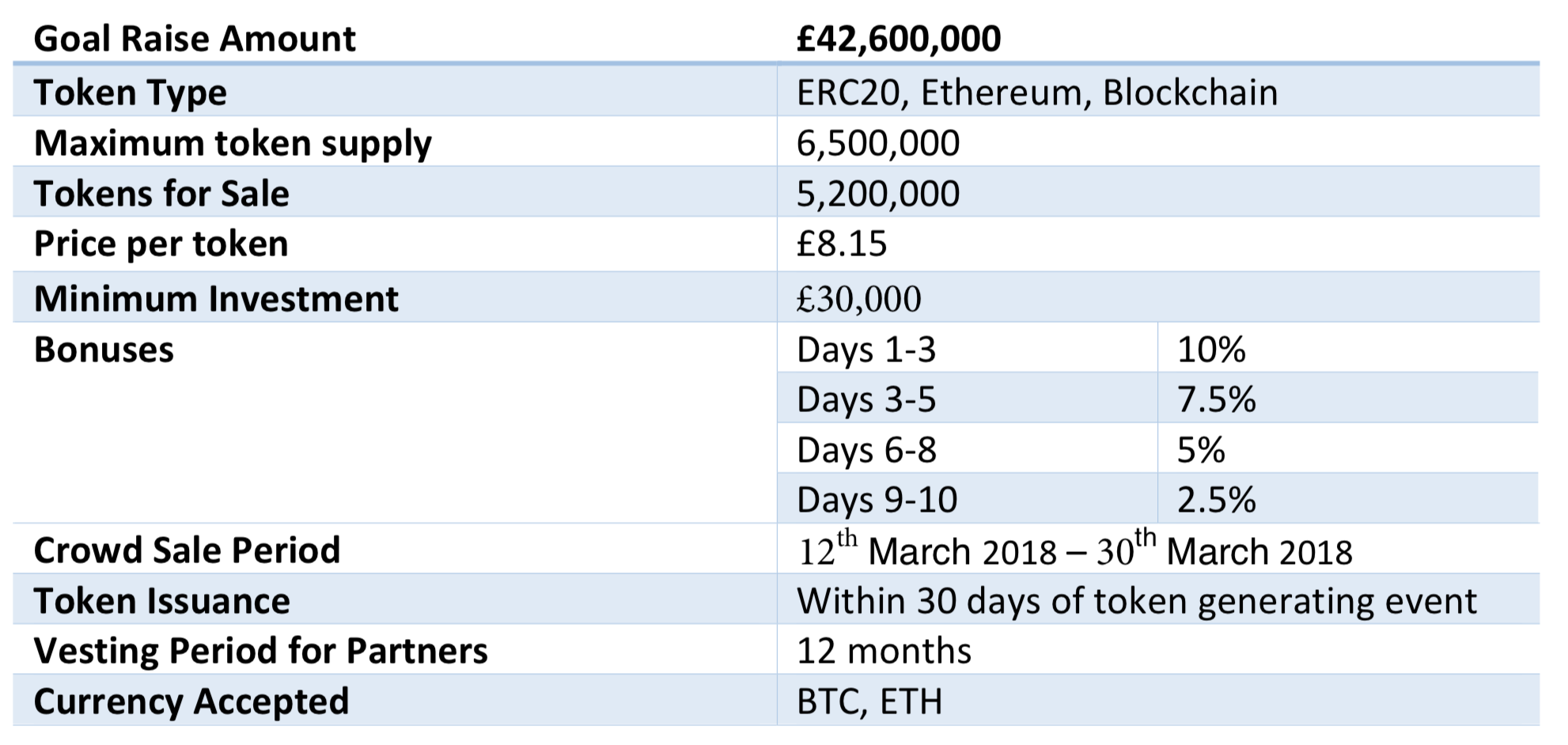
Task: Select the Days 1-3 bonus cell
Action: (x=968, y=347)
